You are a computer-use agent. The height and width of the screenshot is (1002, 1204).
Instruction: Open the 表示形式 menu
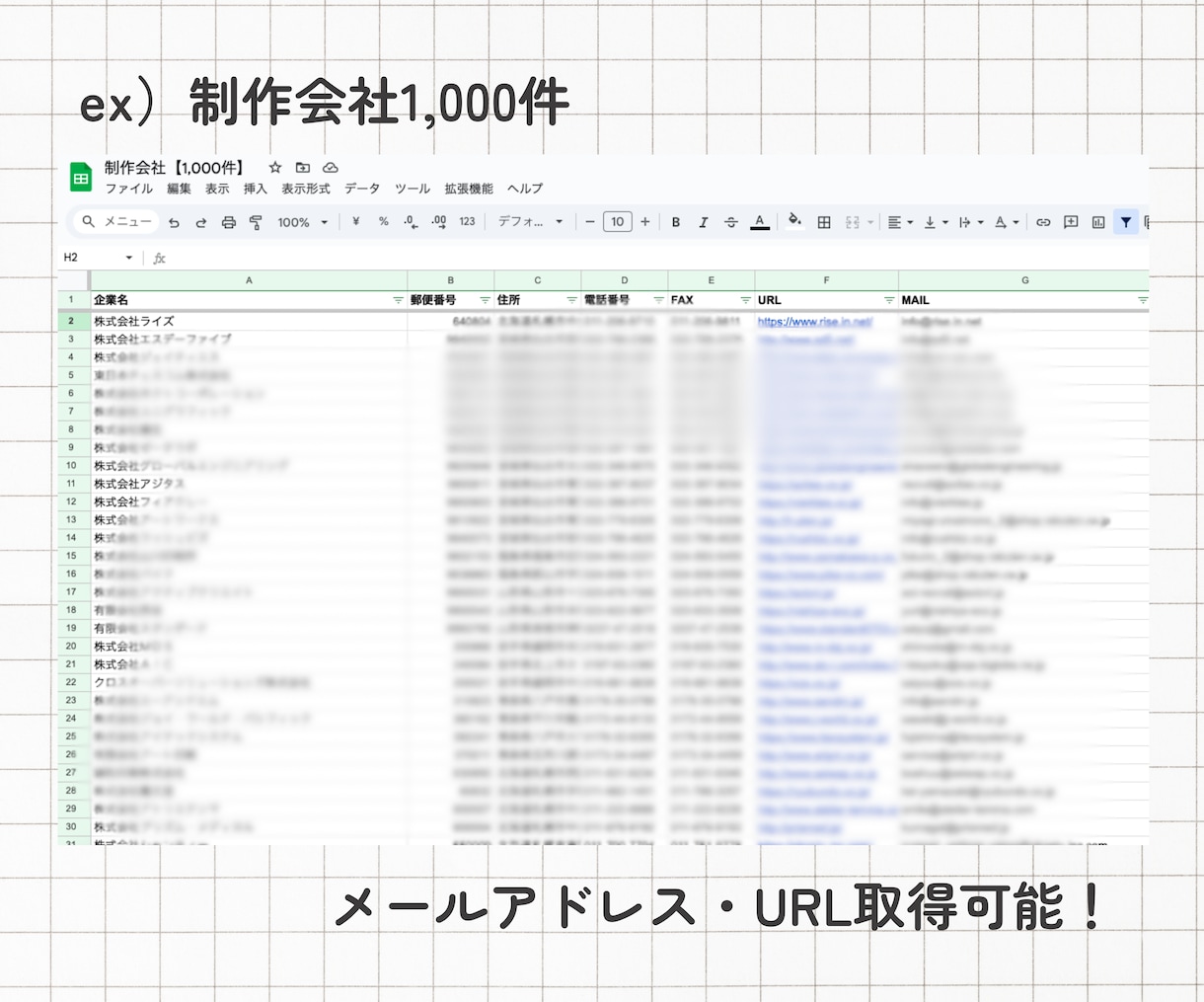[306, 189]
